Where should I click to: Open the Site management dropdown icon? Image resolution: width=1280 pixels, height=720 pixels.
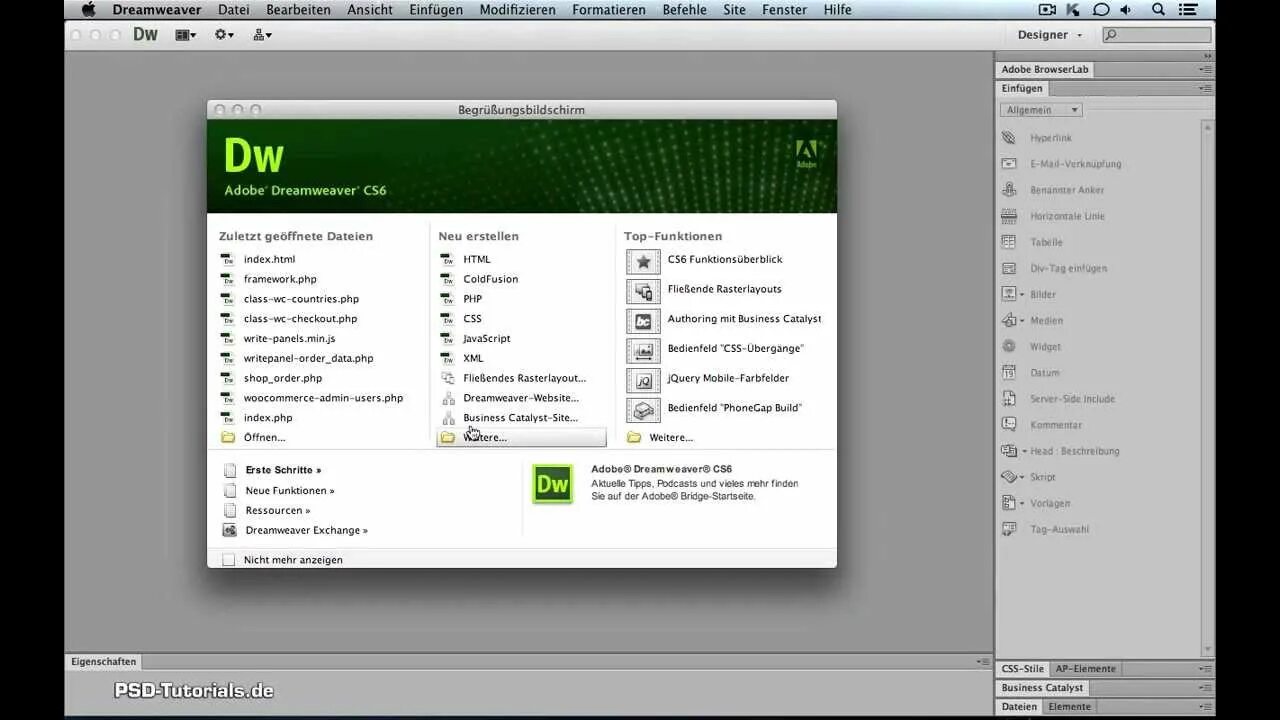point(262,34)
